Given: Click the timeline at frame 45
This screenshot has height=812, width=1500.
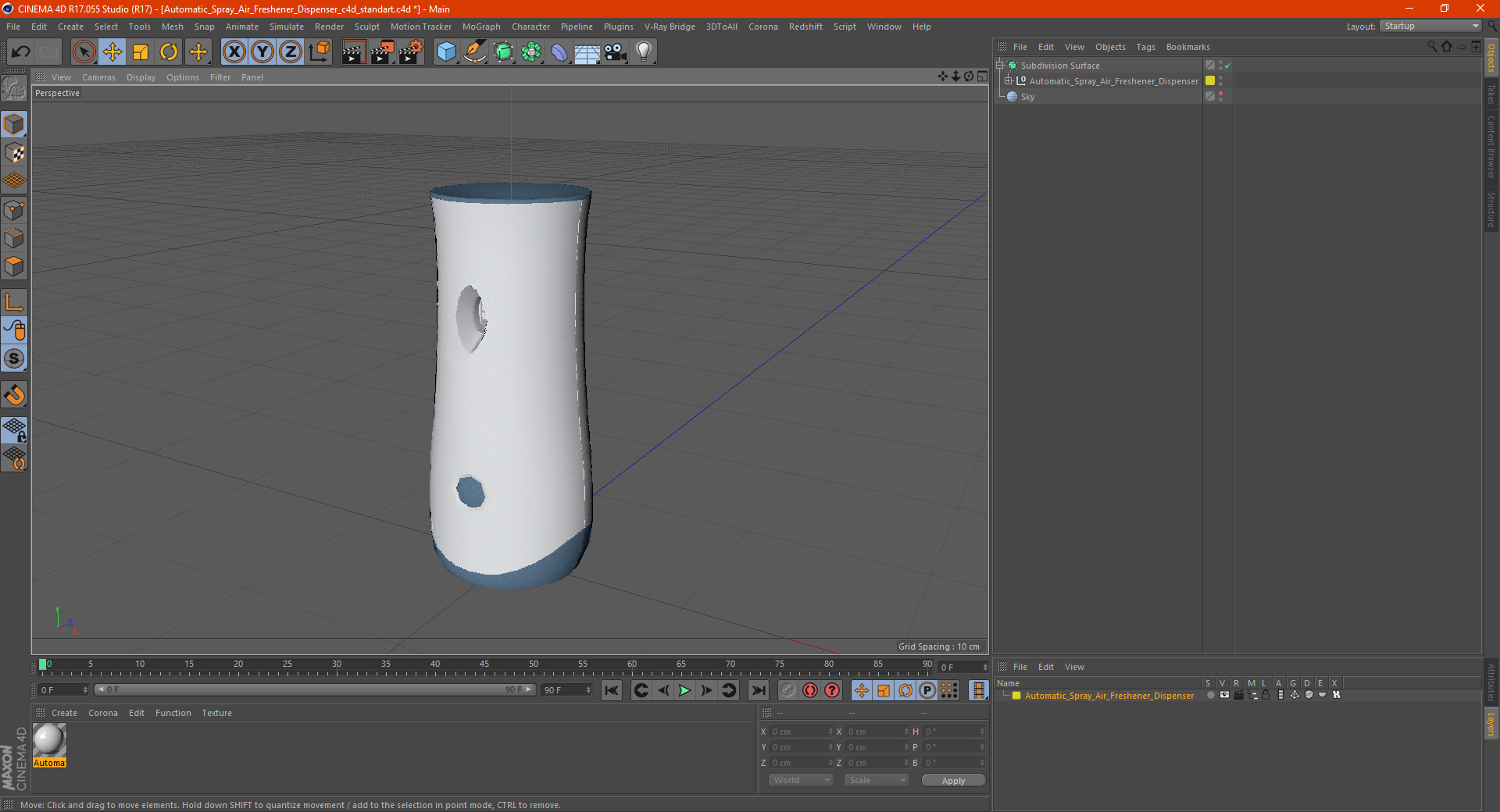Looking at the screenshot, I should point(484,666).
